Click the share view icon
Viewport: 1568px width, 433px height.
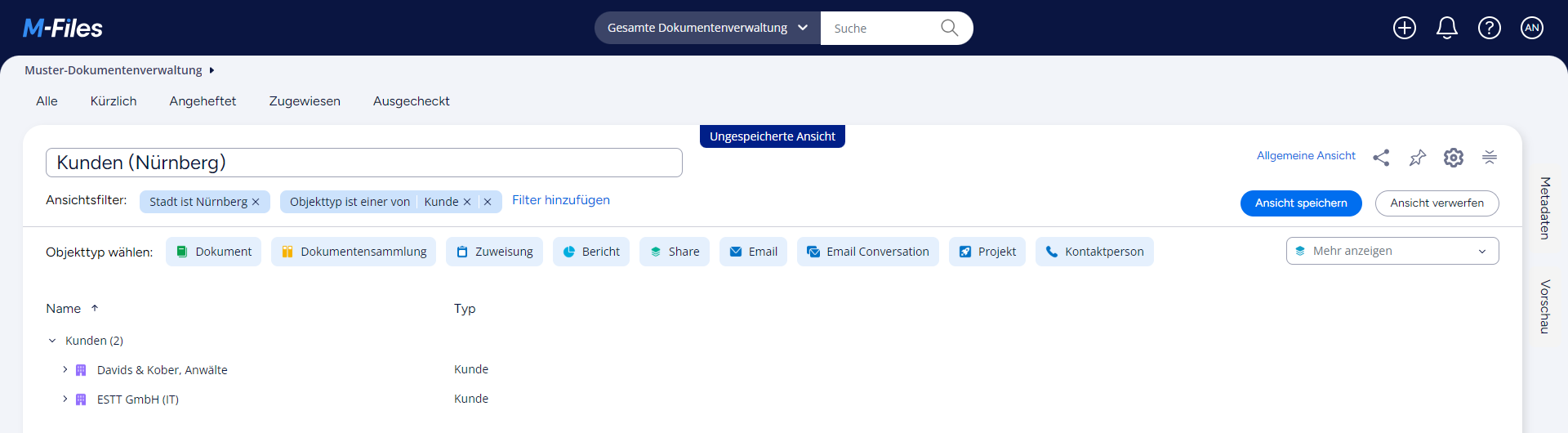click(x=1381, y=158)
